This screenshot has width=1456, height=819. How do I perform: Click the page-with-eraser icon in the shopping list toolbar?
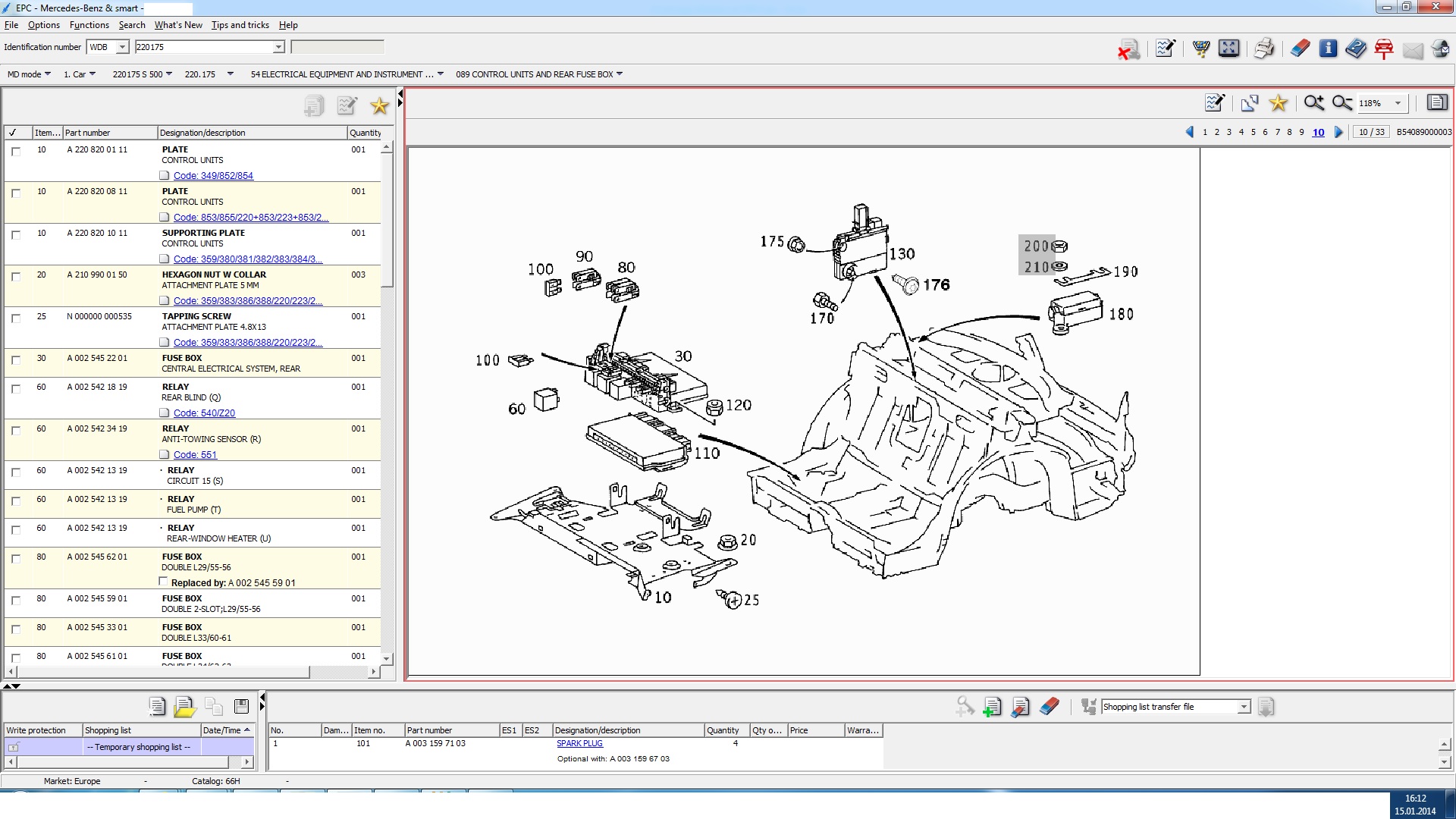pos(1020,707)
